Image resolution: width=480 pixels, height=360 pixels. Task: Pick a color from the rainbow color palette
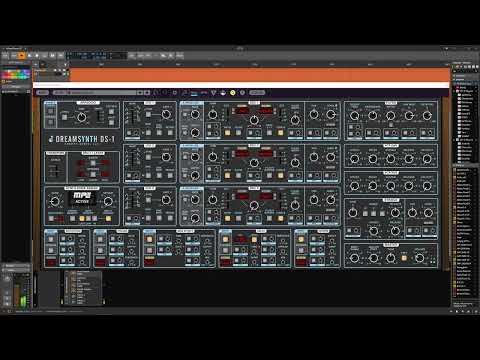[16, 74]
